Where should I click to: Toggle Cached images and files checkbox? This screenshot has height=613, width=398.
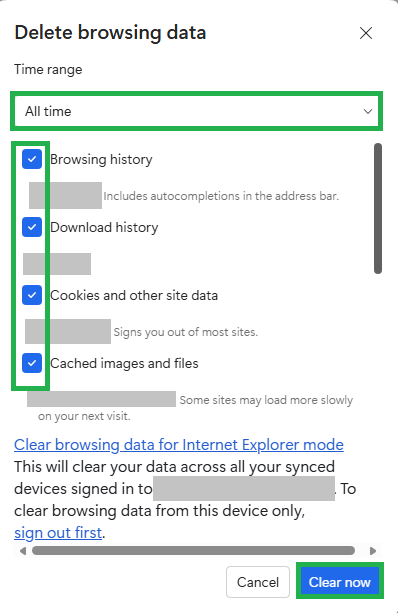(32, 363)
